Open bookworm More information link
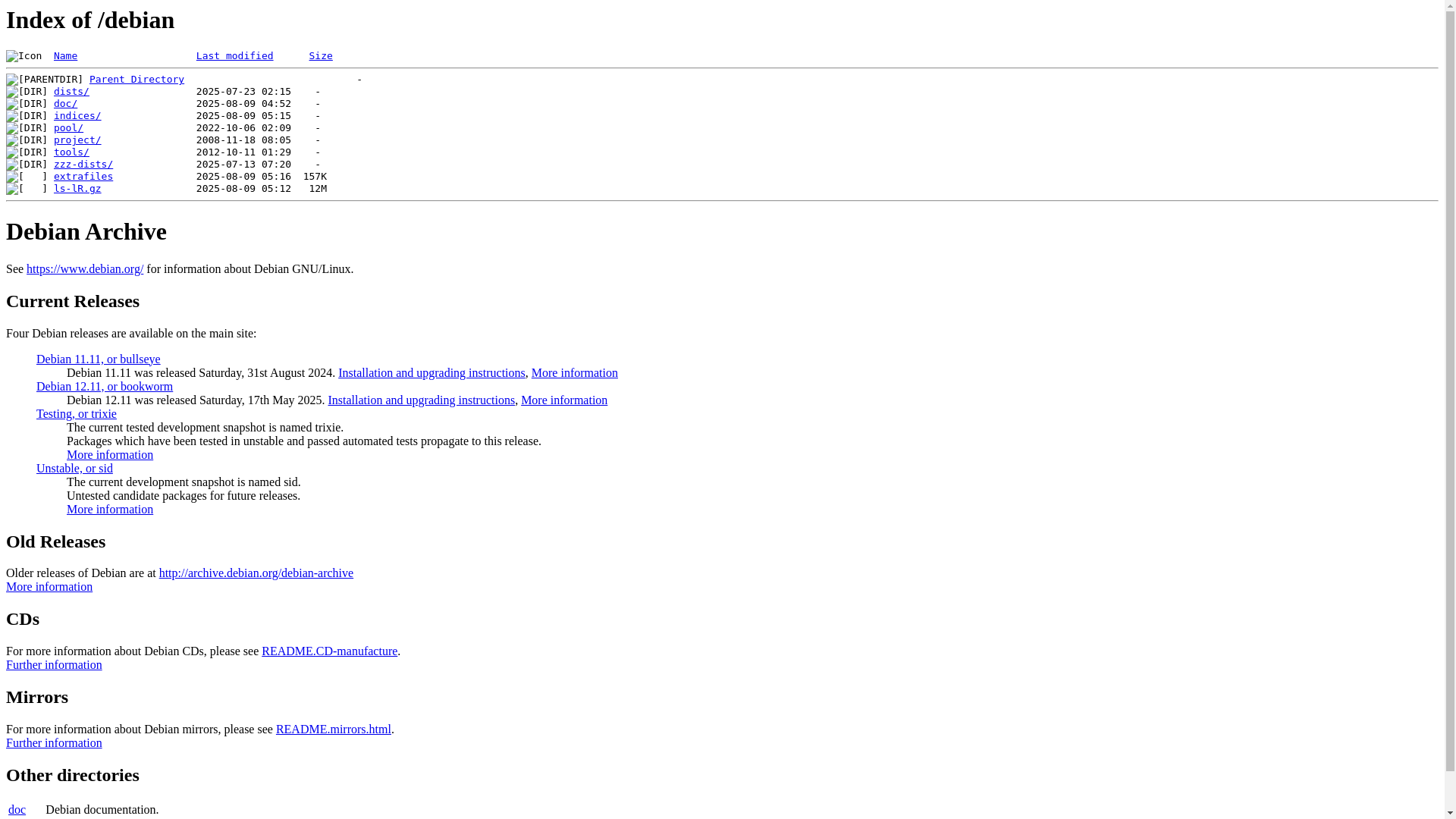1456x819 pixels. (564, 400)
